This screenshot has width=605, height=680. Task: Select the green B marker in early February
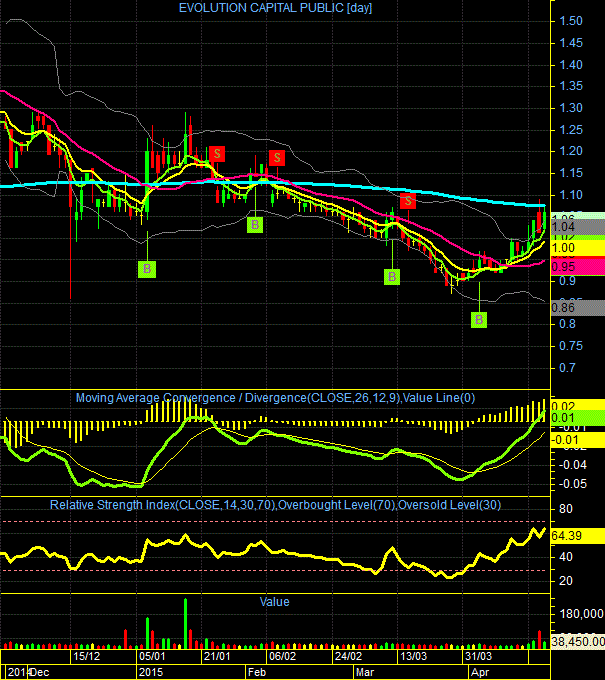(x=255, y=225)
